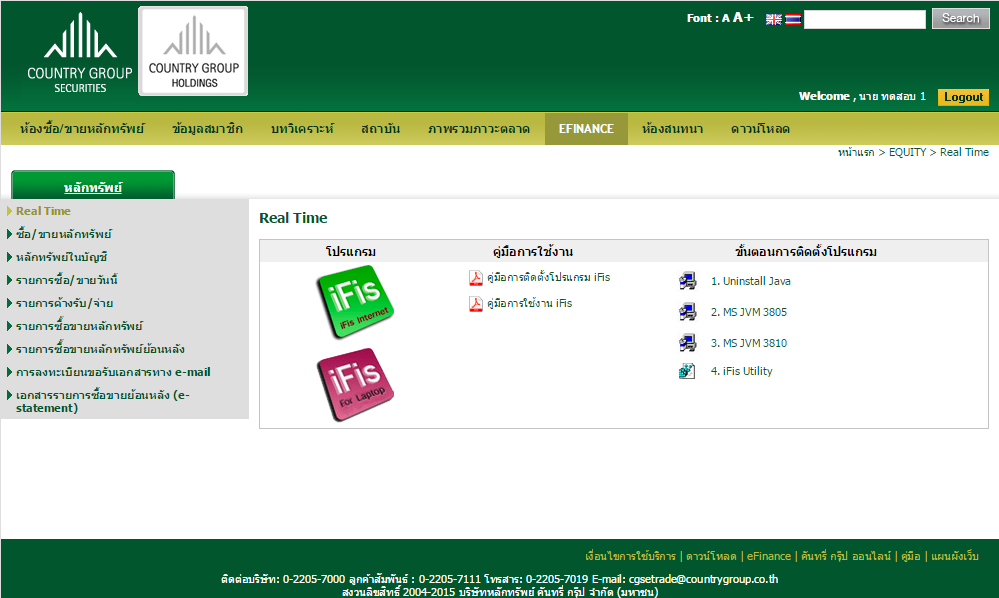
Task: Click the PDF icon for iFis installation manual
Action: (x=476, y=278)
